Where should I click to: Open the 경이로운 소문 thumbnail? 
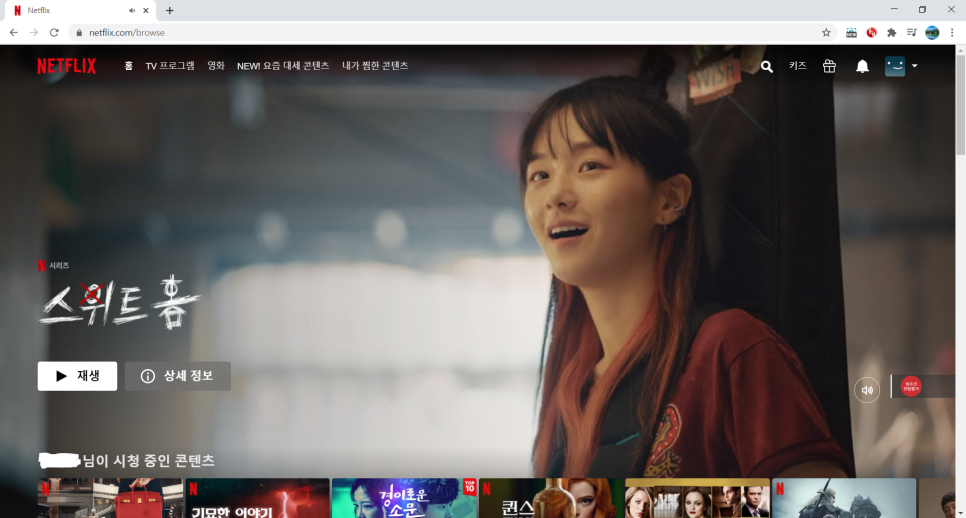[x=404, y=498]
